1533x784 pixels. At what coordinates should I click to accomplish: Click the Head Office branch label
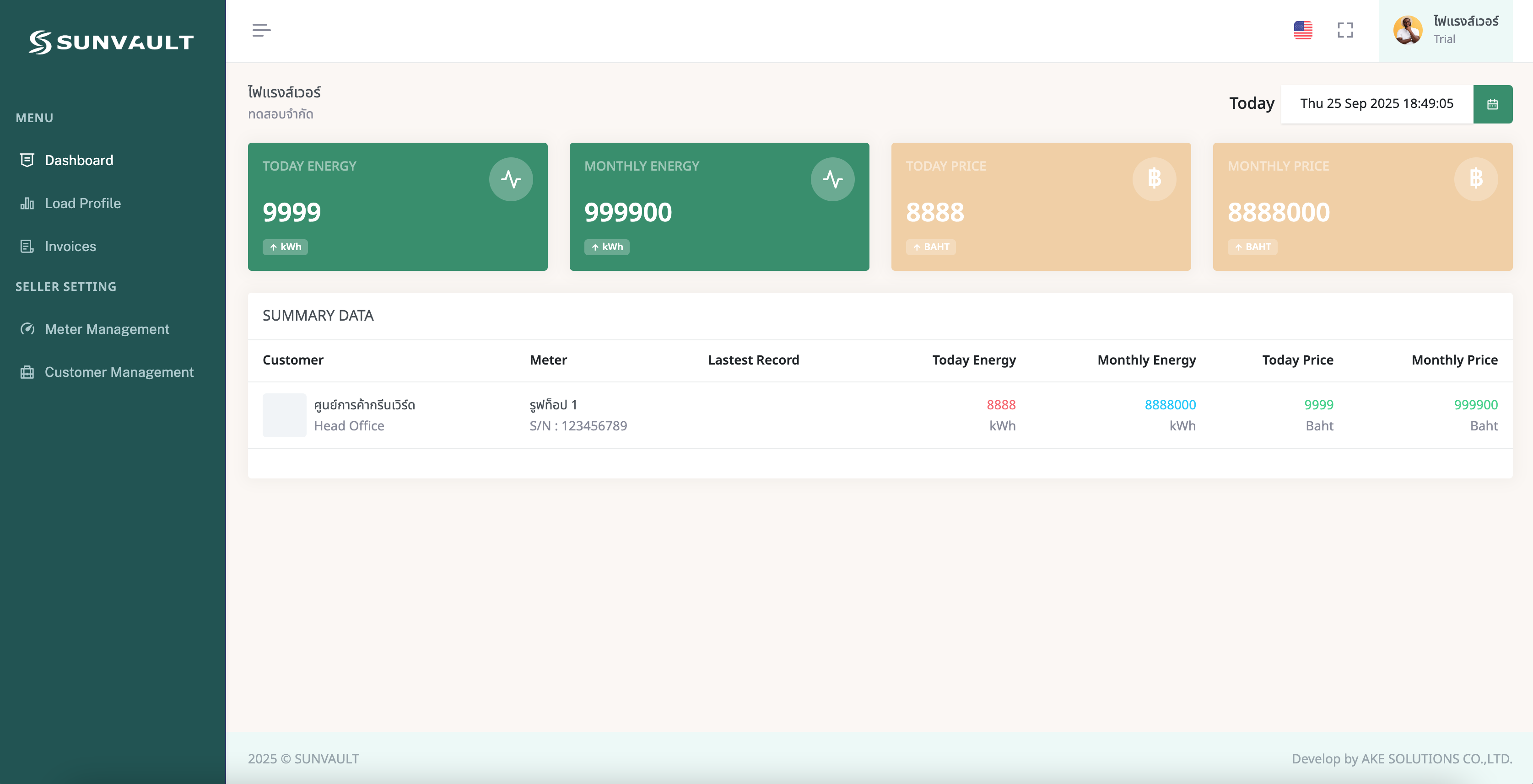pos(349,426)
